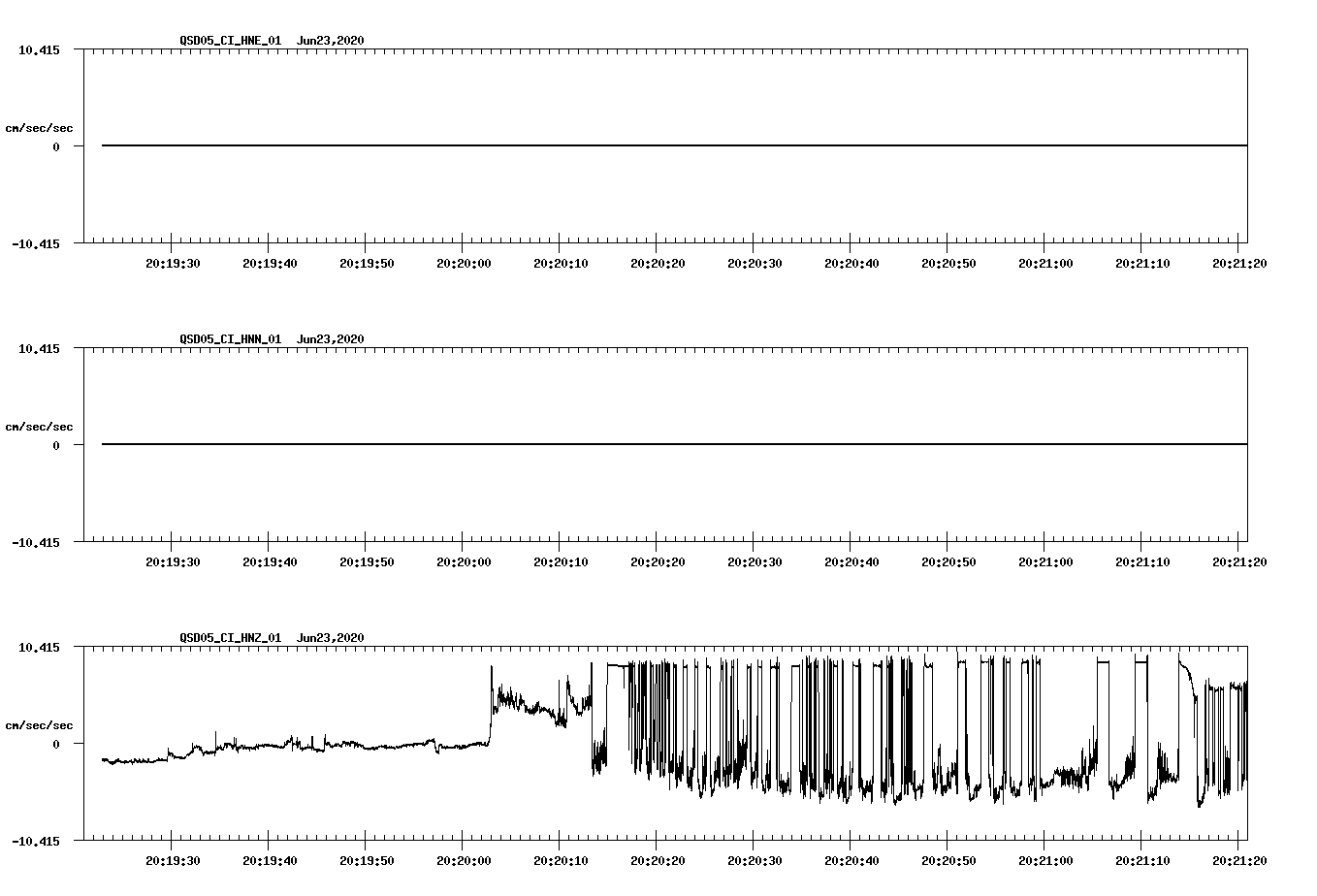Click the 20:19:30 time label under HNE plot
Viewport: 1317px width, 896px height.
click(x=173, y=264)
